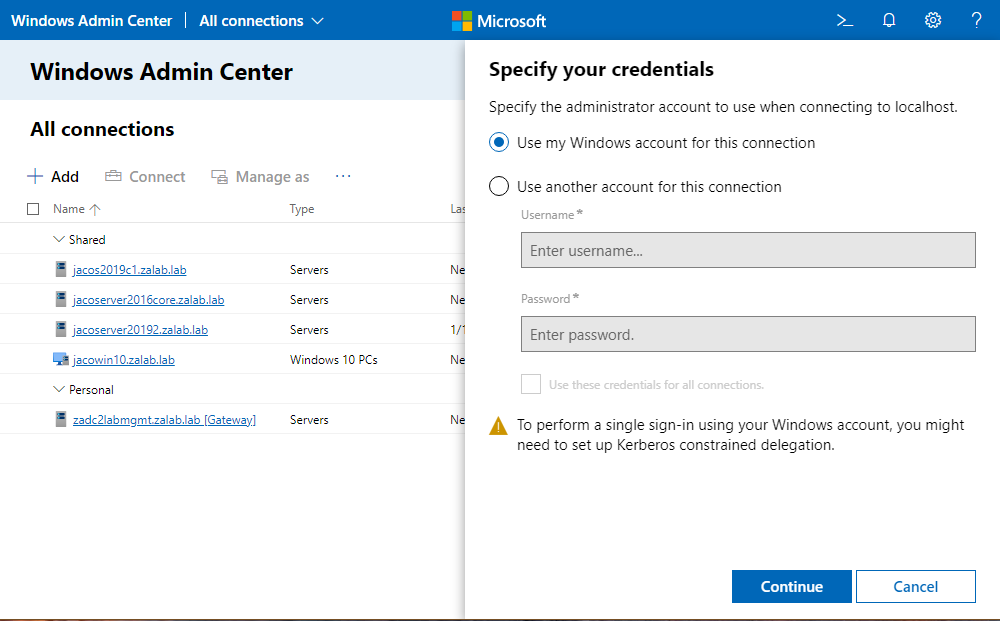Click the Continue button
The image size is (1000, 621).
coord(791,587)
